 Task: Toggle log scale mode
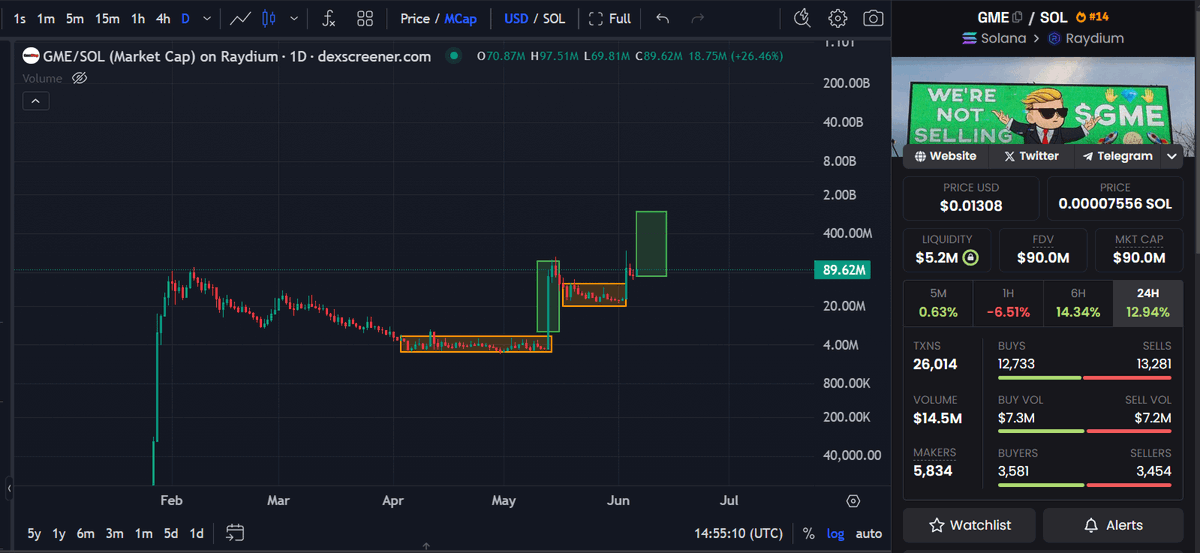pyautogui.click(x=835, y=533)
